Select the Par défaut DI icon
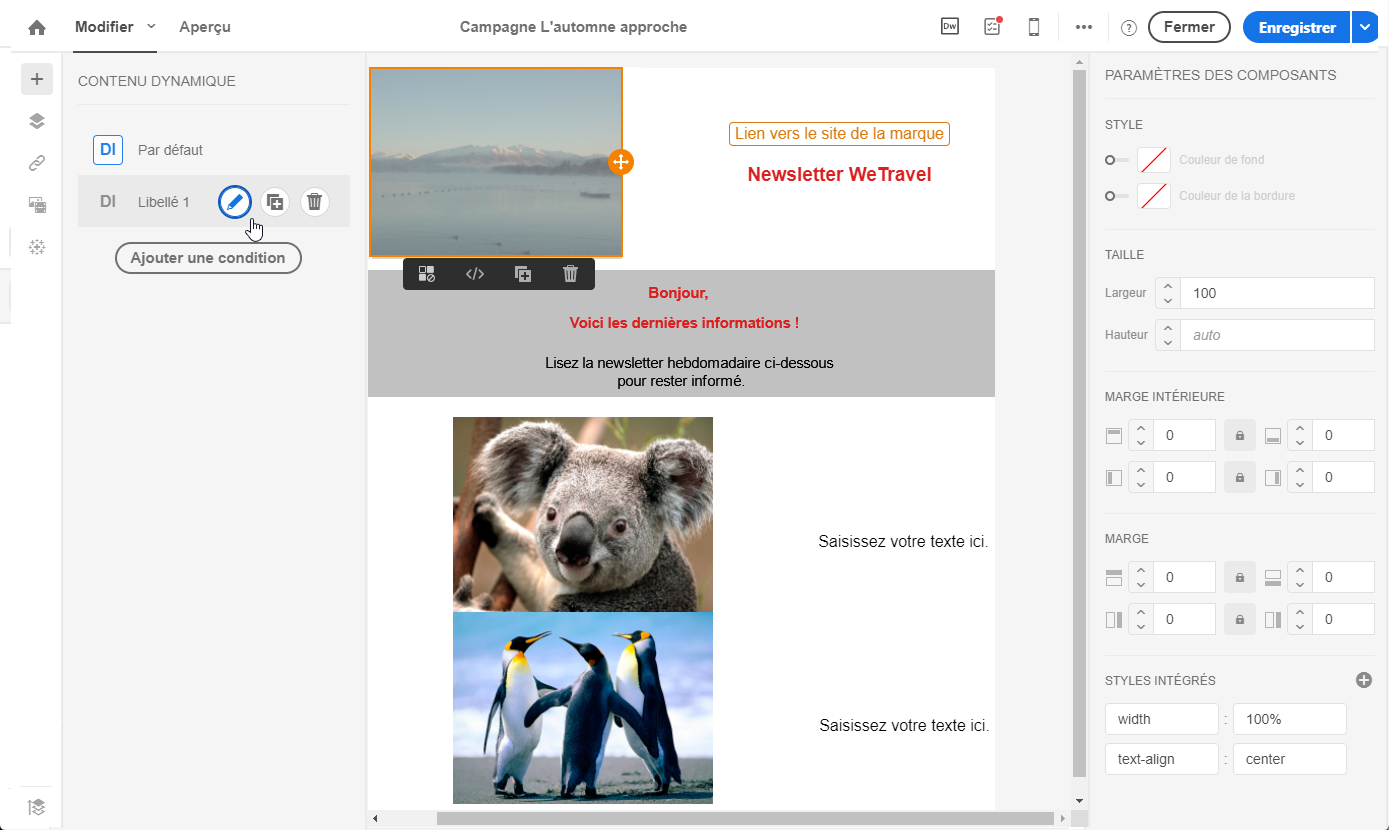Image resolution: width=1389 pixels, height=830 pixels. pos(108,150)
